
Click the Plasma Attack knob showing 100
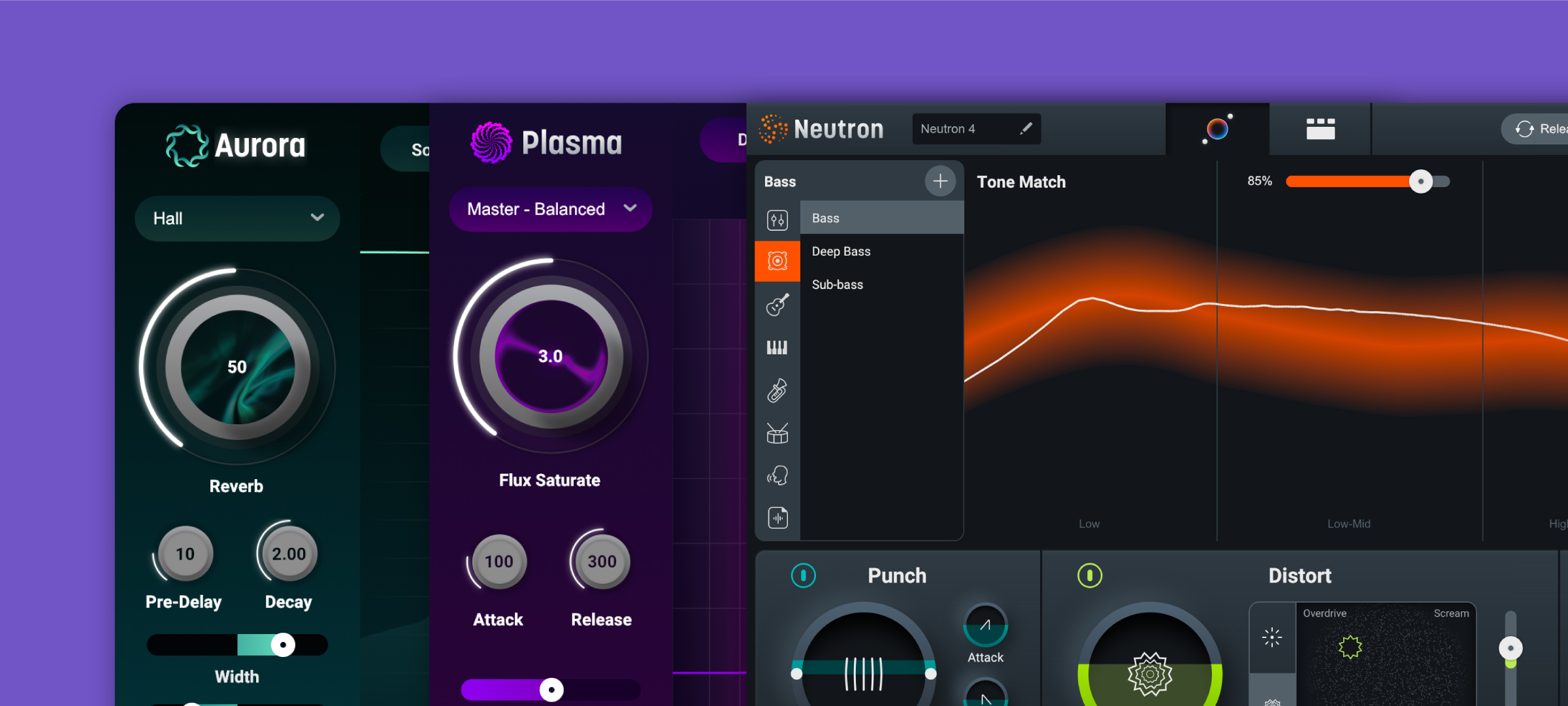[498, 562]
